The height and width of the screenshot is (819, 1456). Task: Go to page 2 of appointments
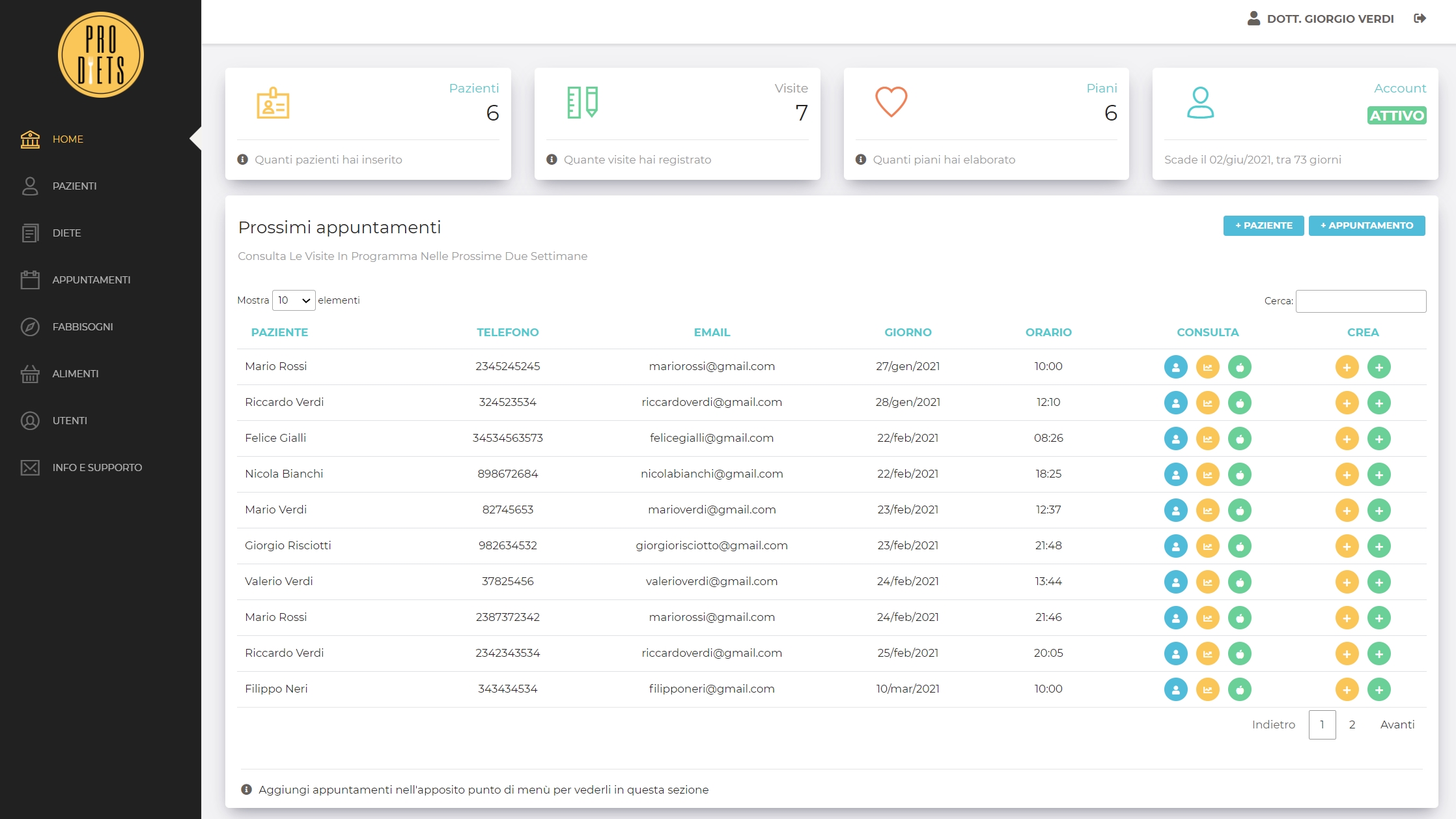(x=1352, y=725)
